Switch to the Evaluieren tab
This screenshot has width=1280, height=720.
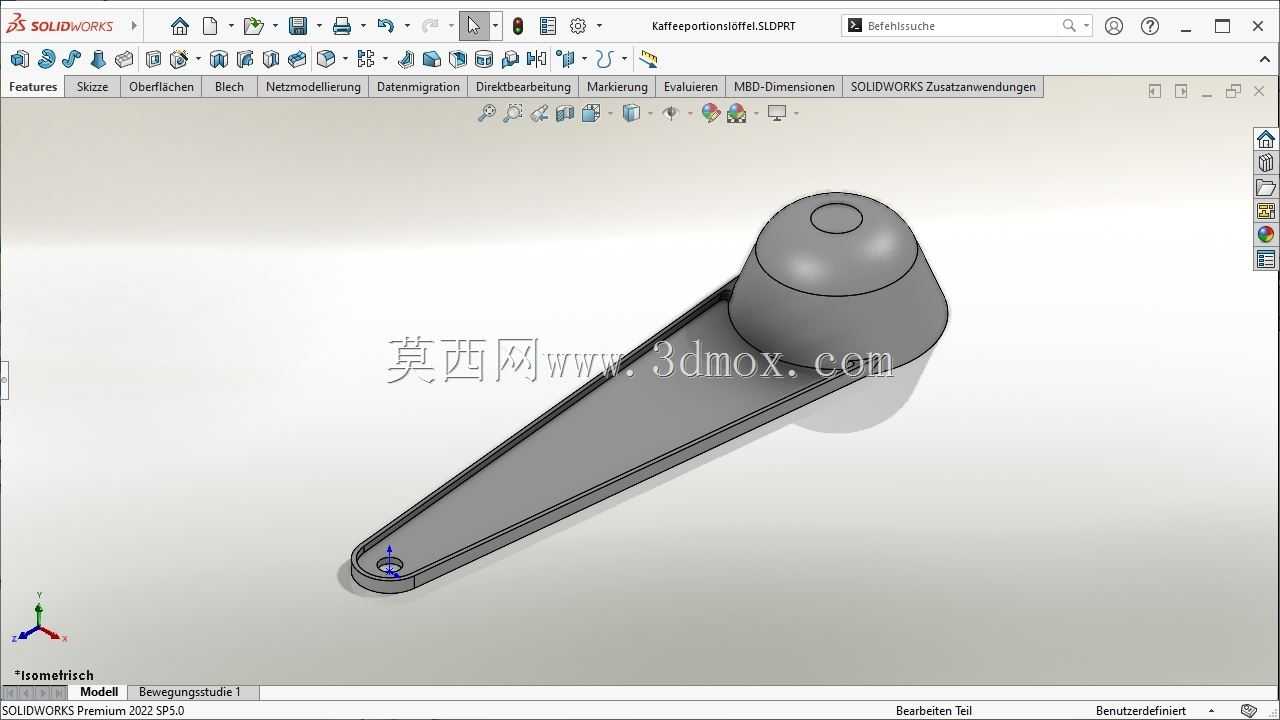click(691, 87)
